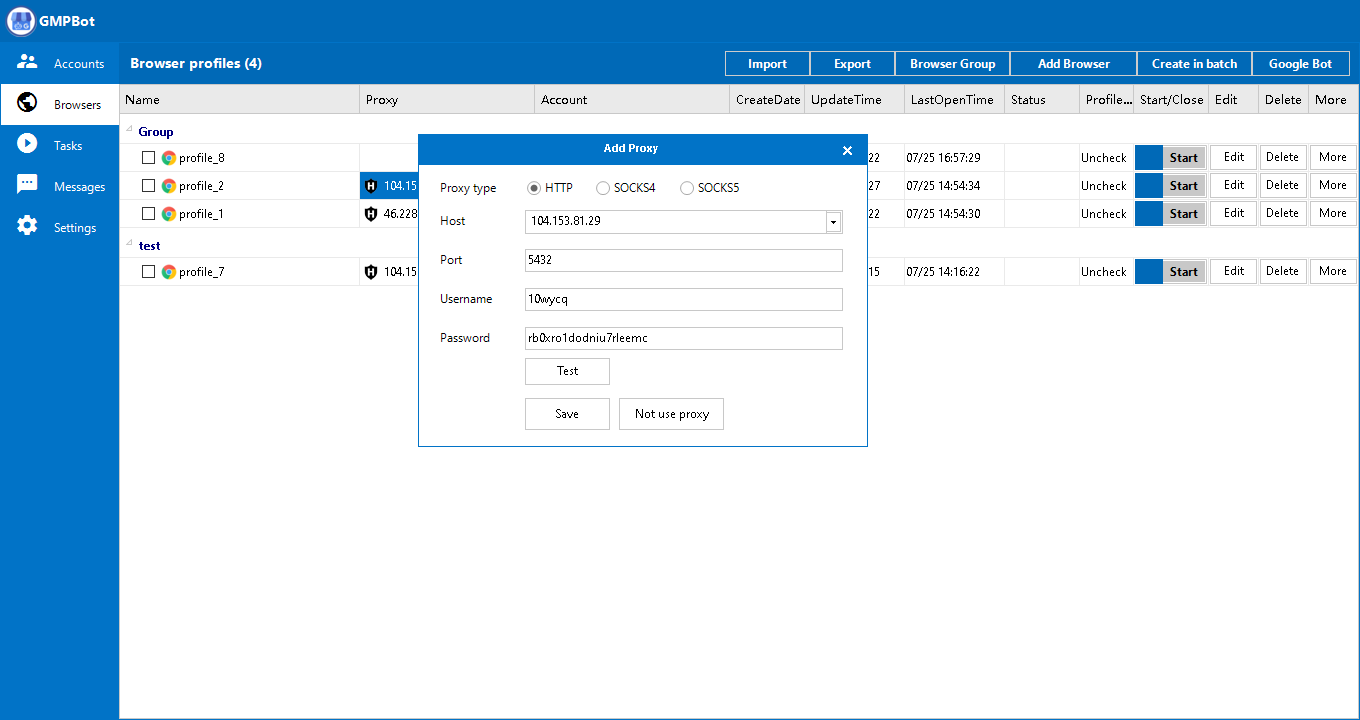Click Chrome icon of profile_2
The image size is (1360, 720).
[169, 186]
